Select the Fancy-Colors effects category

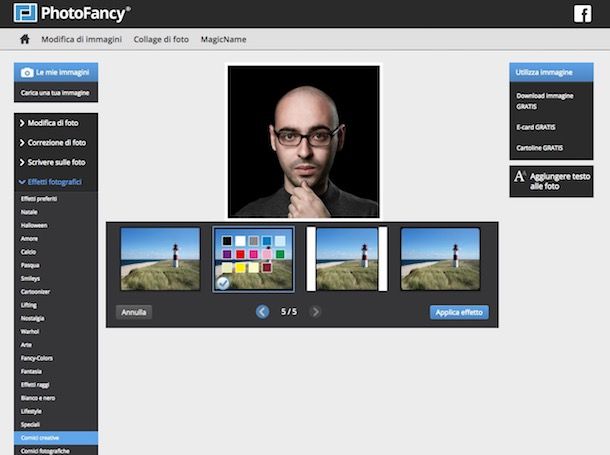coord(37,358)
